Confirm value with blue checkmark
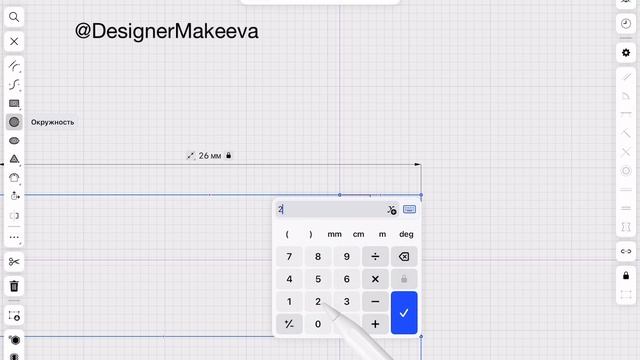Screen dimensions: 640x360 404,313
